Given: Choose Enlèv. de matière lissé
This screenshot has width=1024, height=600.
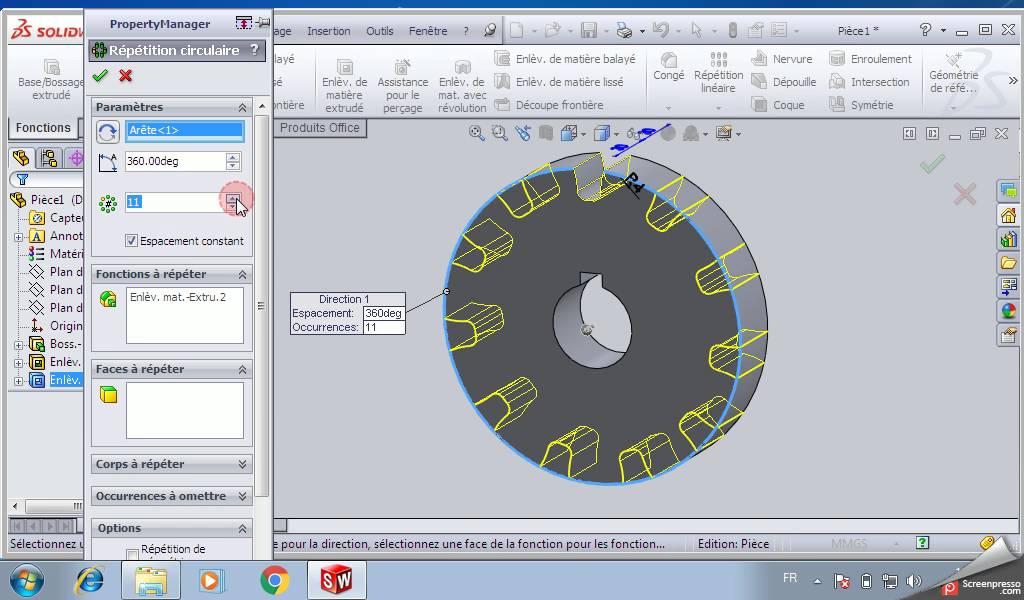Looking at the screenshot, I should (559, 82).
